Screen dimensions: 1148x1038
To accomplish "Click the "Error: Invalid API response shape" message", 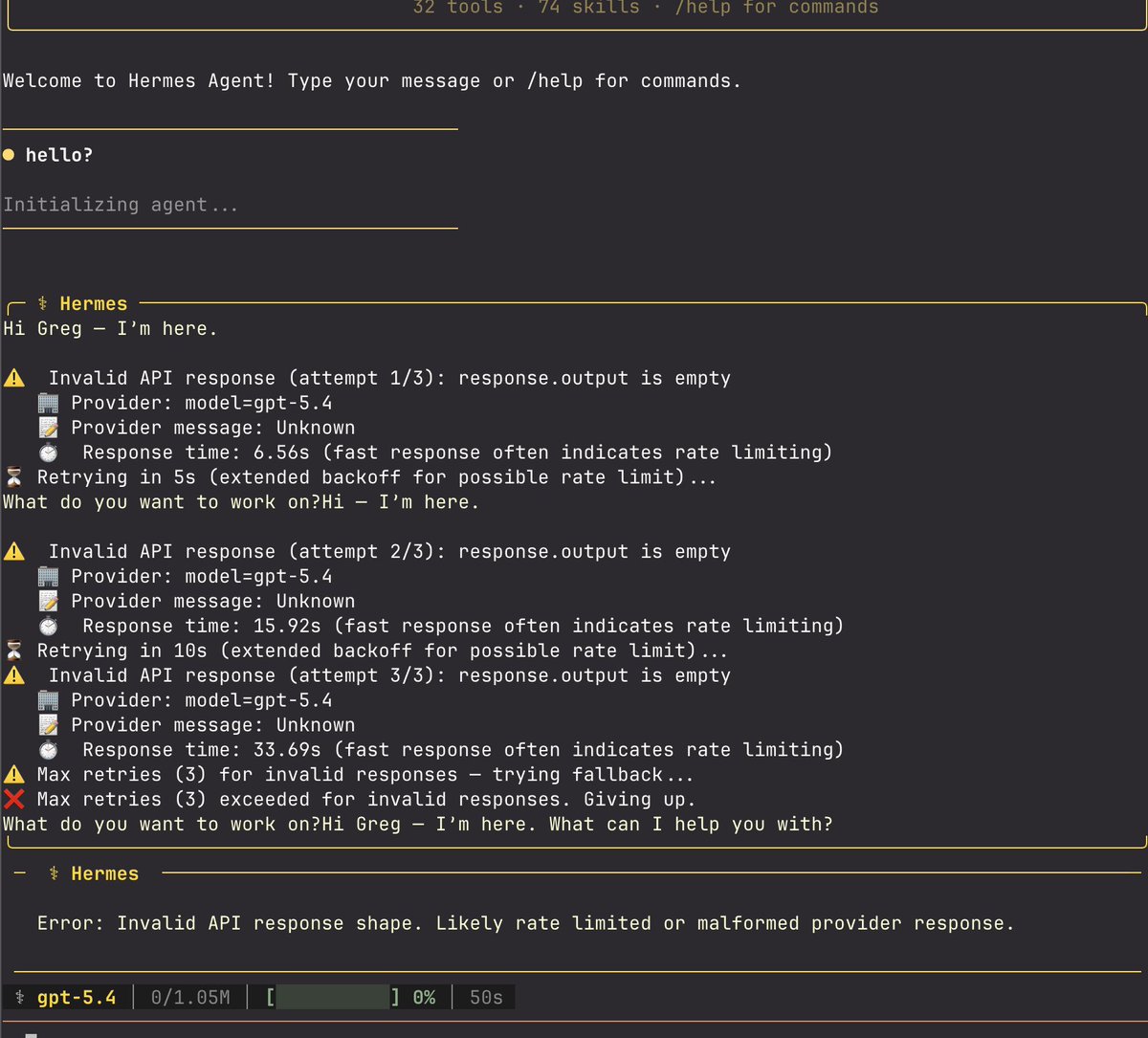I will (x=525, y=923).
